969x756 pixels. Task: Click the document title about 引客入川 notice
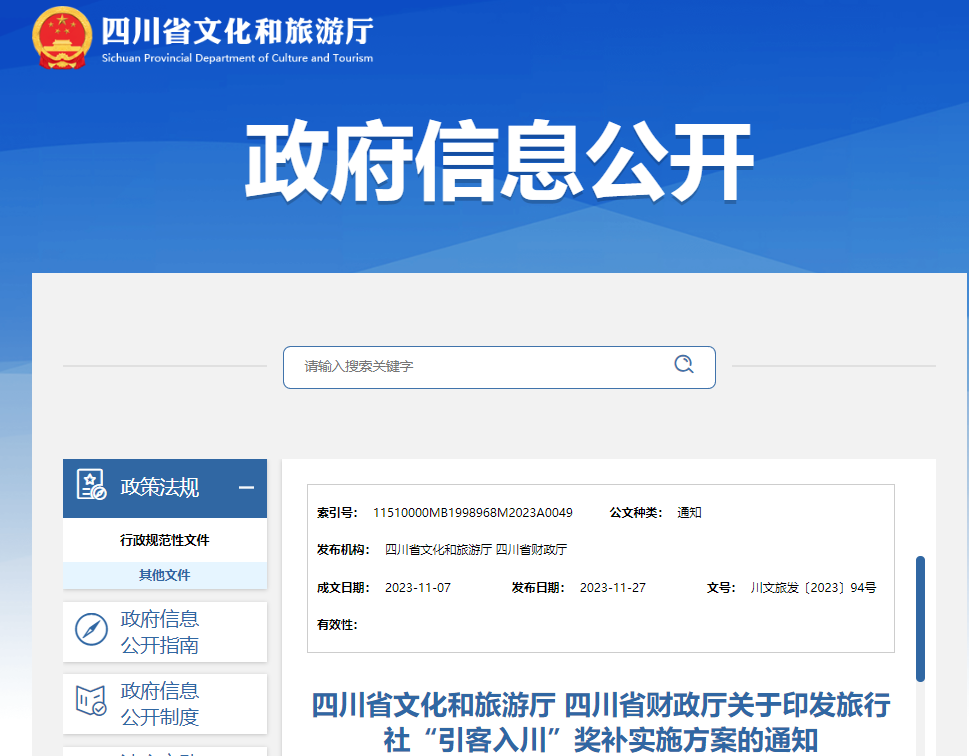(601, 721)
